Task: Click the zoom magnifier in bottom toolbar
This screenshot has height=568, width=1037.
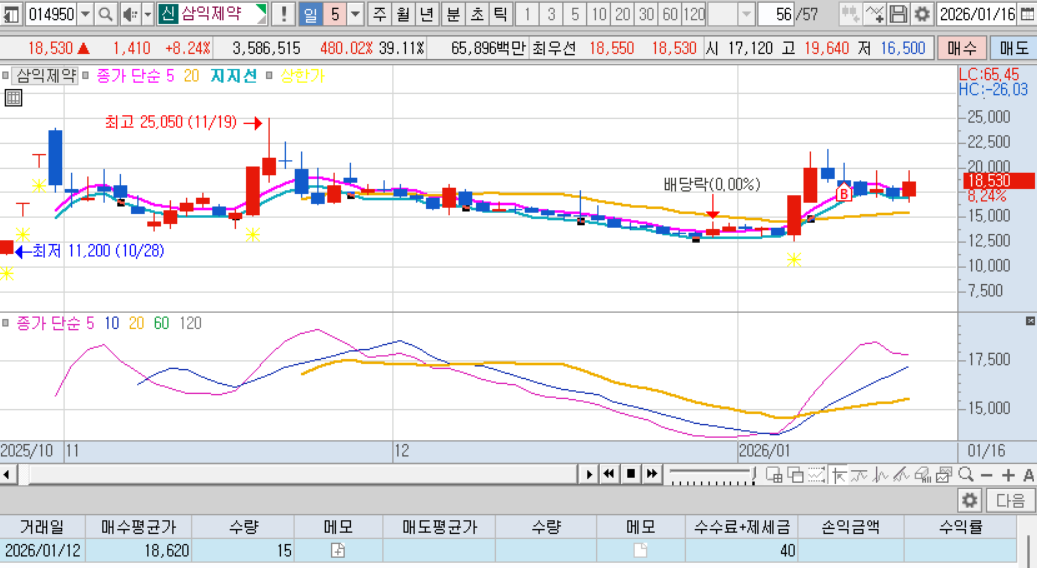Action: (966, 475)
